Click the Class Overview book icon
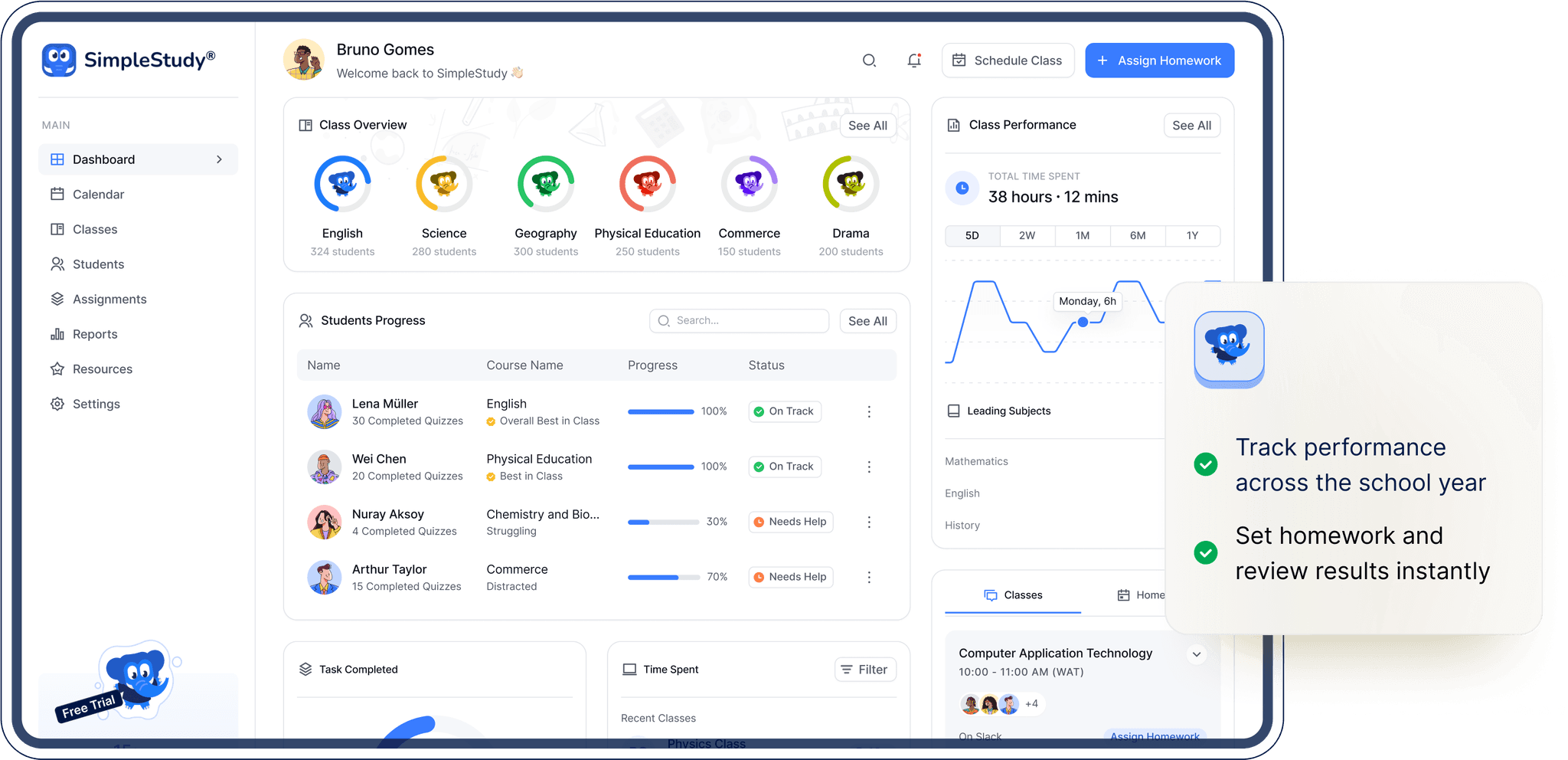Screen dimensions: 1568x760 point(305,125)
